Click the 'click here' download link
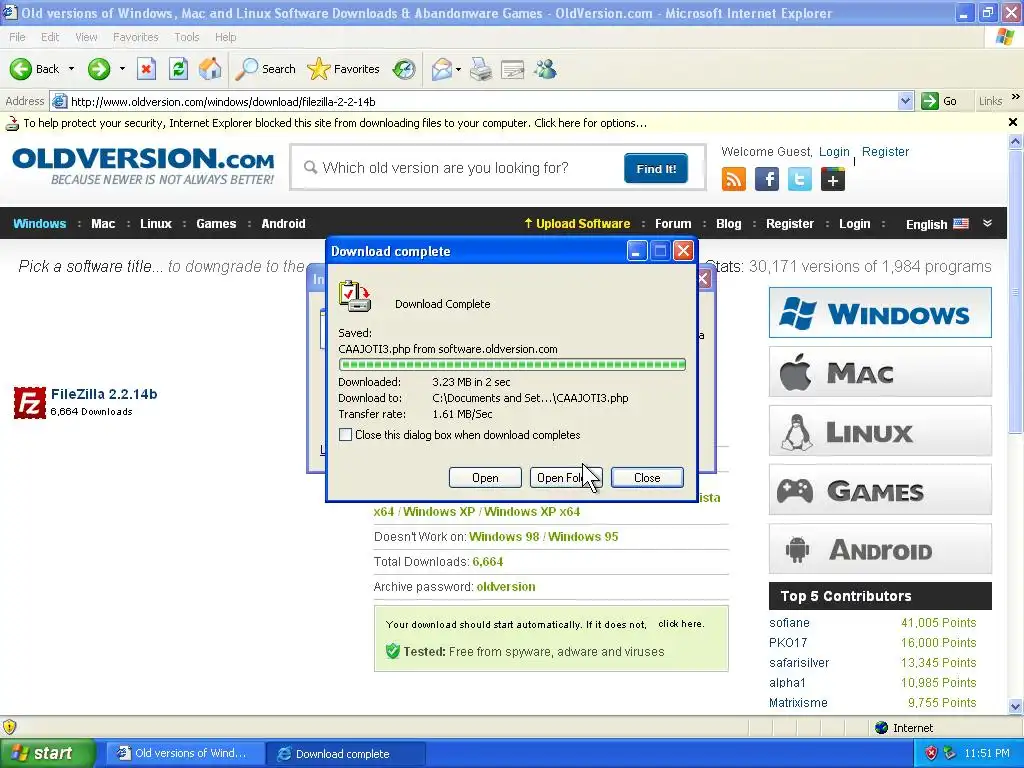 [x=680, y=624]
